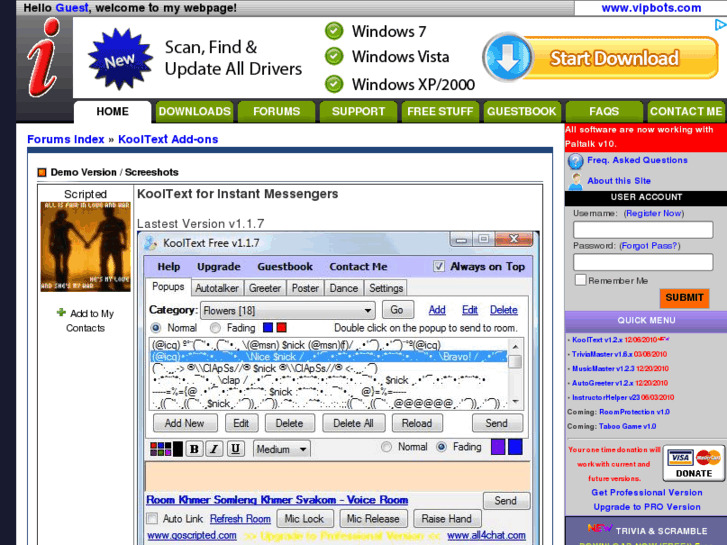Open the Forums navigation tab
Viewport: 727px width, 545px height.
[x=276, y=112]
